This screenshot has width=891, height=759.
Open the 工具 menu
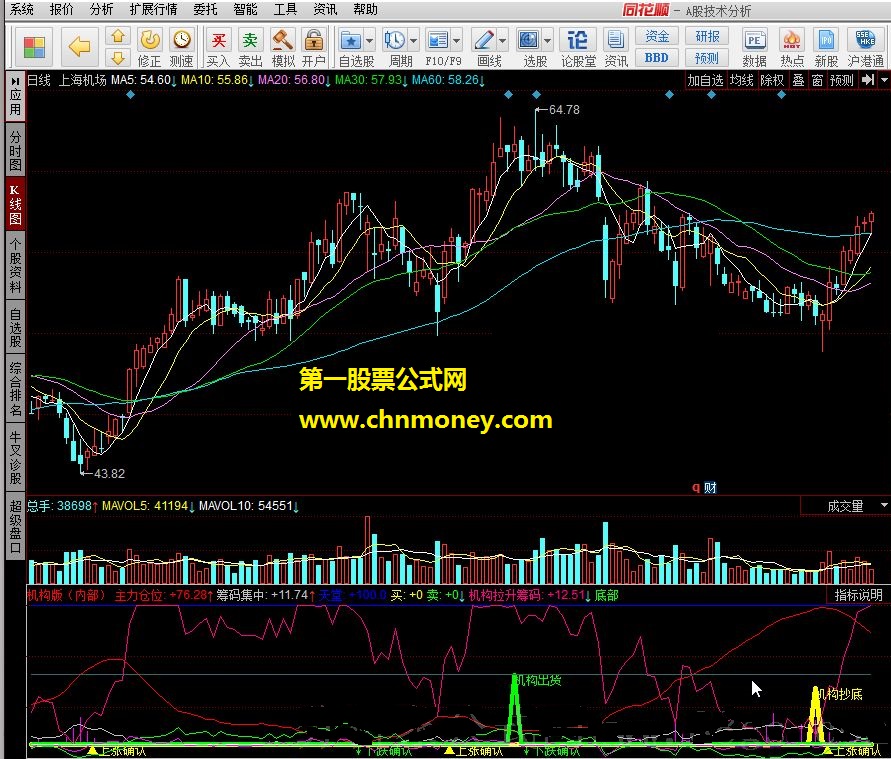tap(285, 9)
